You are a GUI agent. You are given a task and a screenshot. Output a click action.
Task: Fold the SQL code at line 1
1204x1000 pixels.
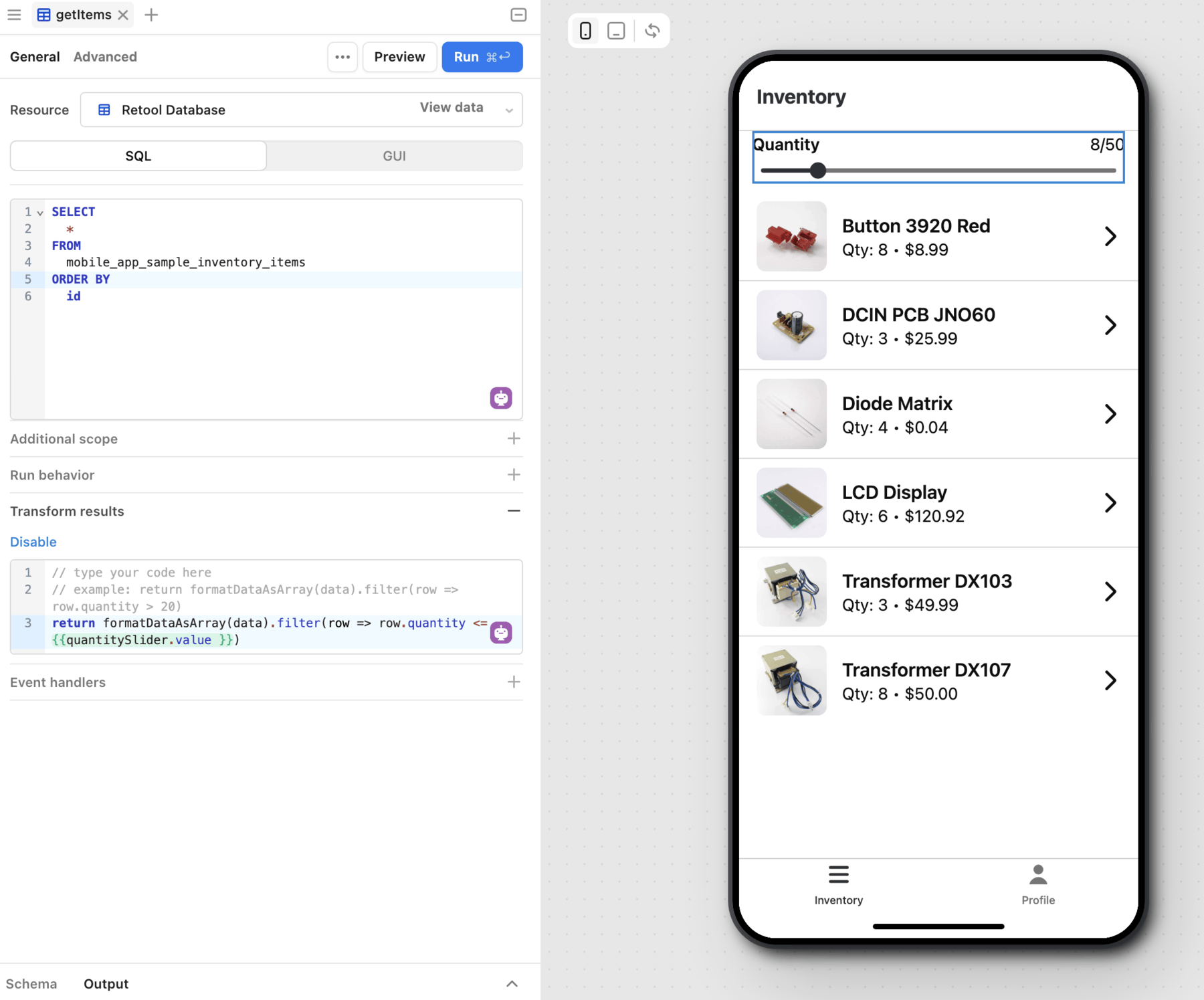(x=40, y=213)
